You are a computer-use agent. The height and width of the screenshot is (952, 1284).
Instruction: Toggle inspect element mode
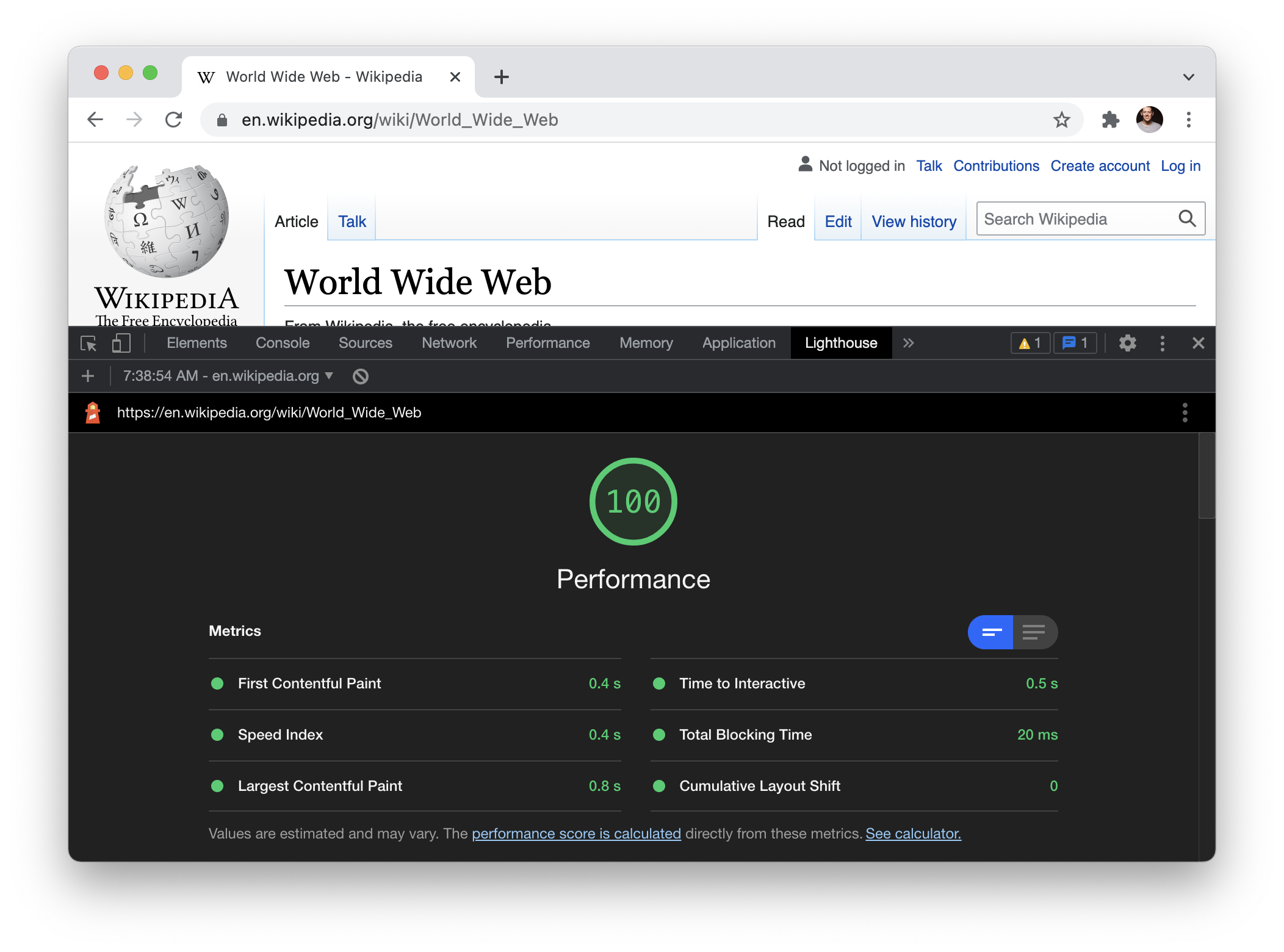pos(88,343)
